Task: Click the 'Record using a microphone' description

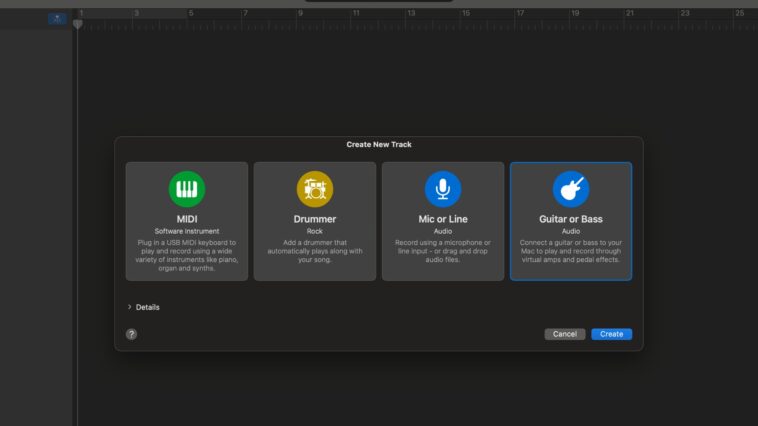Action: pos(443,251)
